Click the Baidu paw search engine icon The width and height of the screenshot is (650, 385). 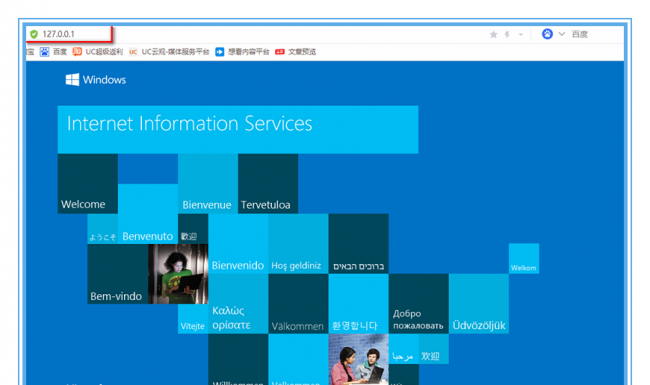[x=547, y=34]
